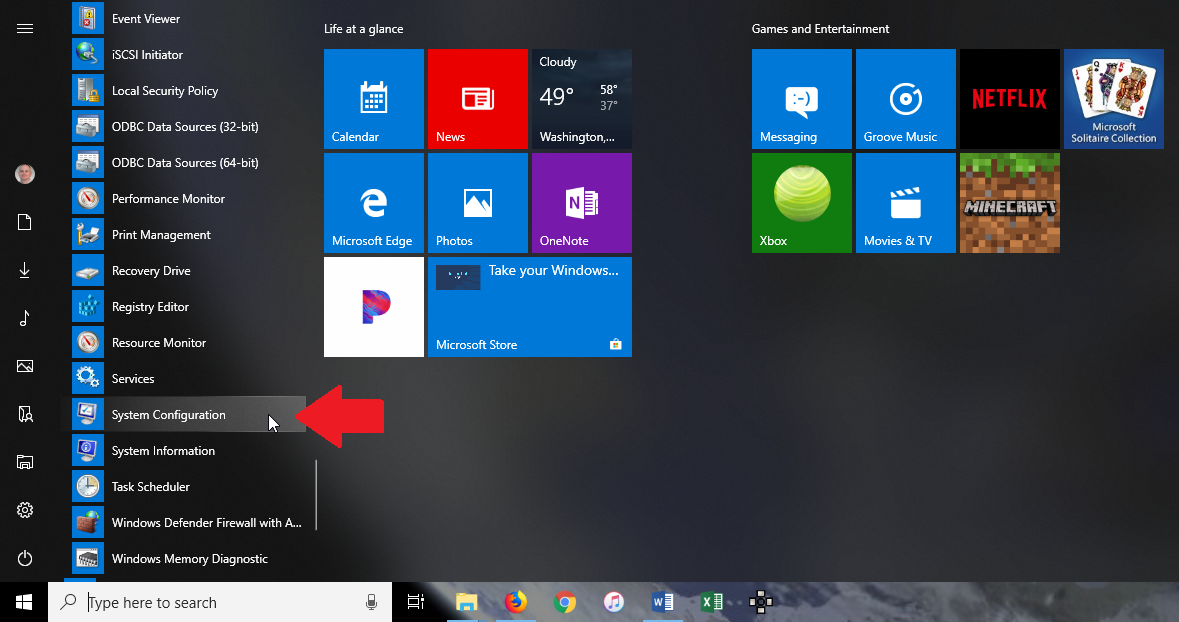Open the Photos tile
The image size is (1179, 622).
477,203
